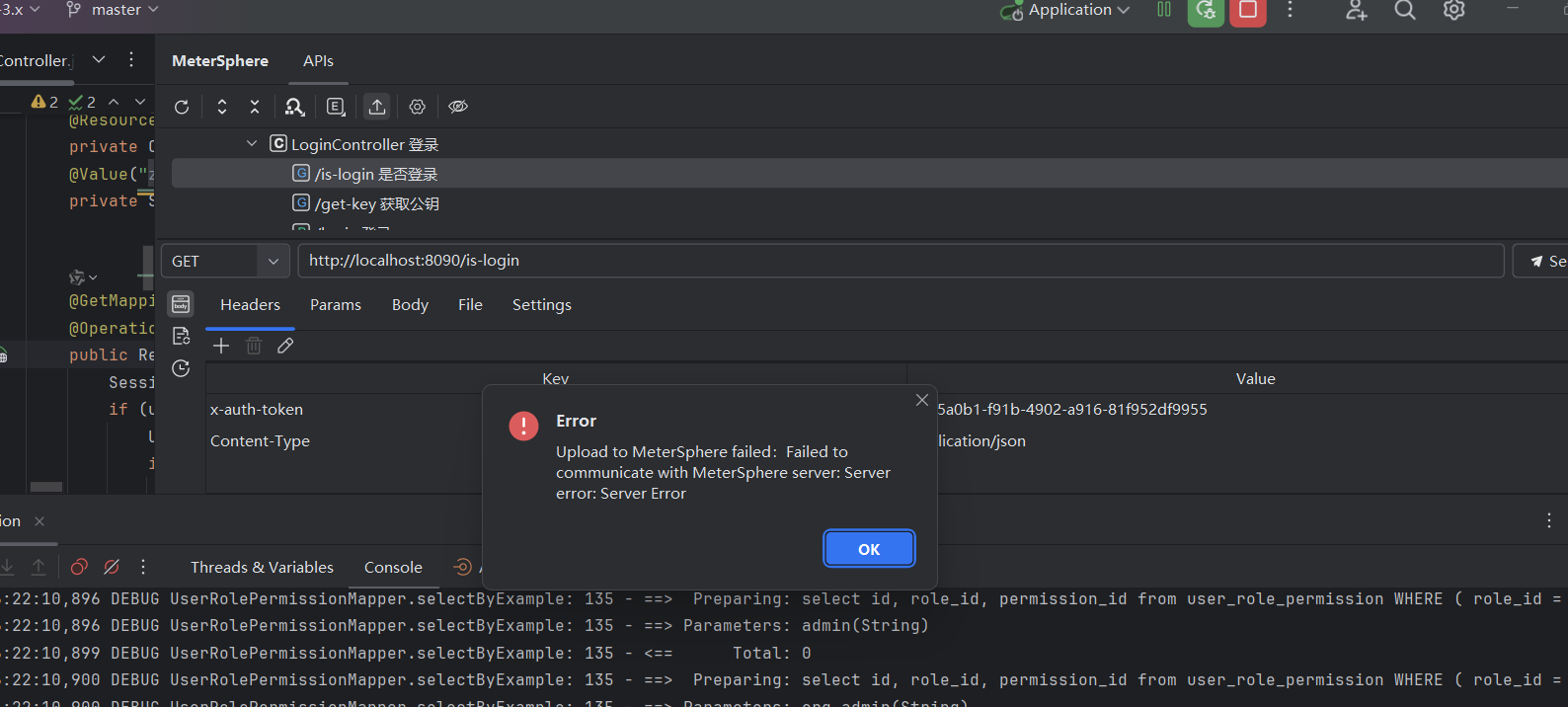1568x707 pixels.
Task: Click the upload to MeterSphere icon
Action: coord(377,107)
